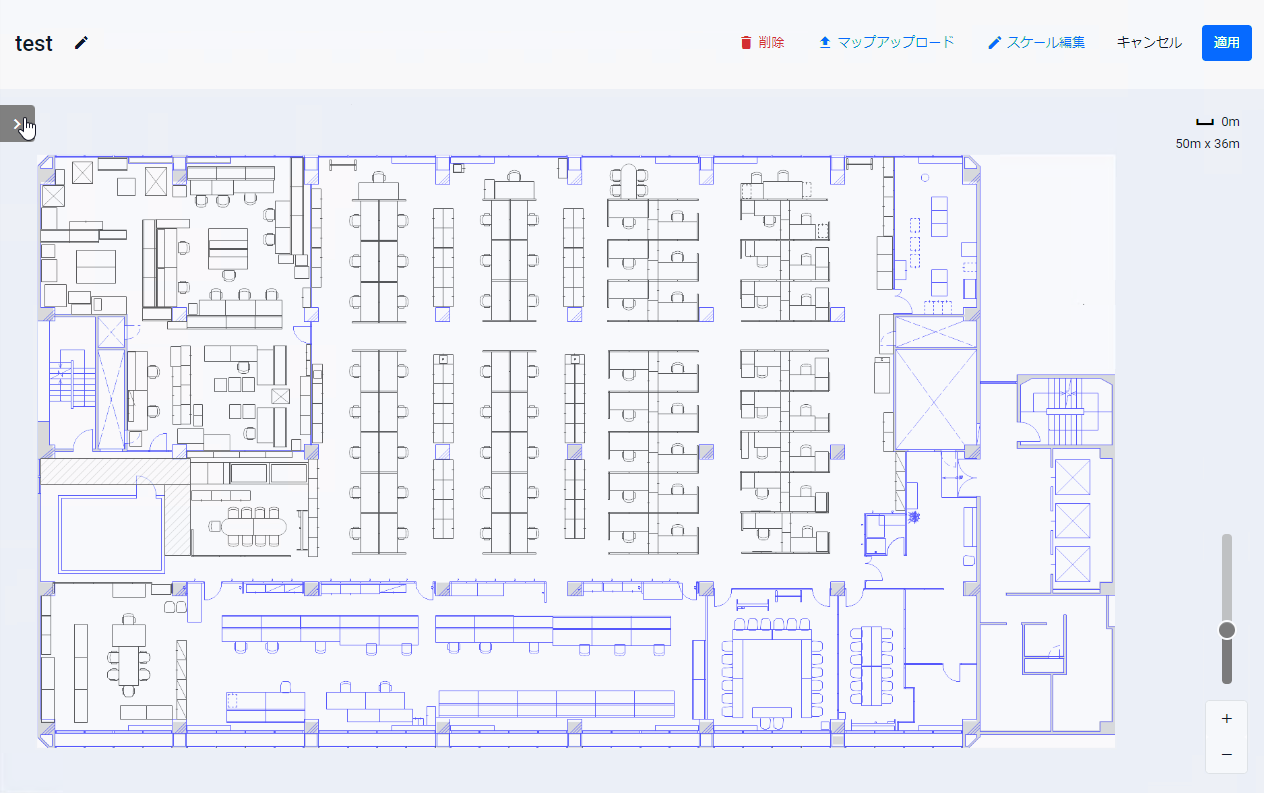Open マップアップロード from the header

tap(895, 43)
